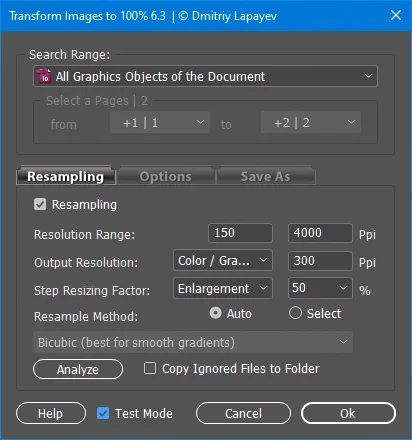Open Help

pyautogui.click(x=51, y=413)
